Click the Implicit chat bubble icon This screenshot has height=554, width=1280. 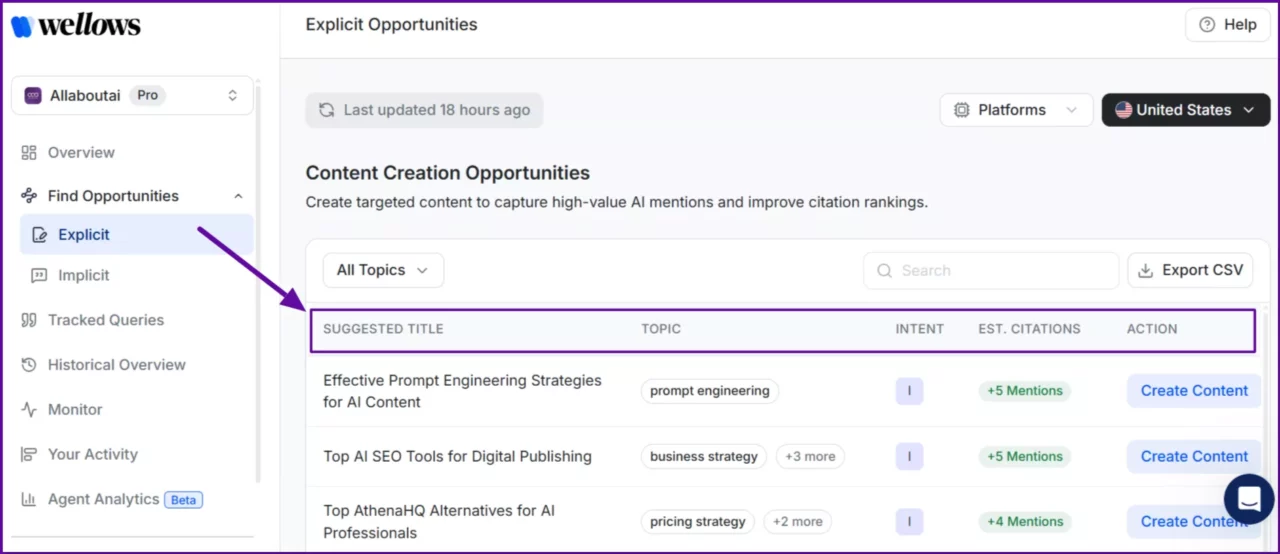tap(39, 275)
